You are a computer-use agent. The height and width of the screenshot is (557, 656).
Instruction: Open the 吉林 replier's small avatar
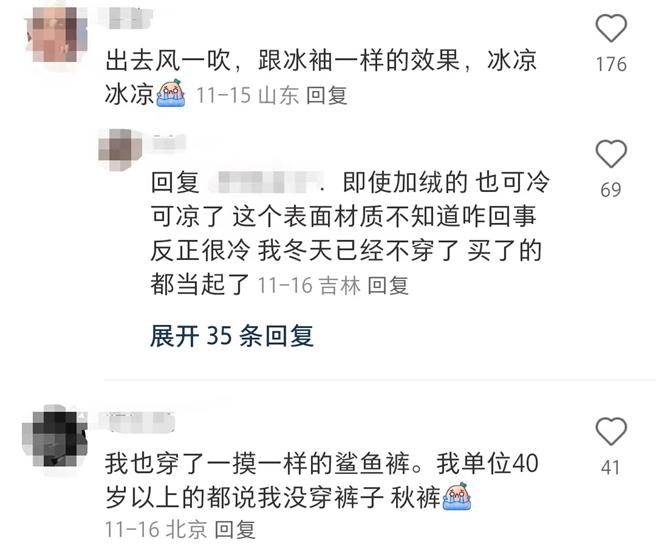click(x=120, y=149)
